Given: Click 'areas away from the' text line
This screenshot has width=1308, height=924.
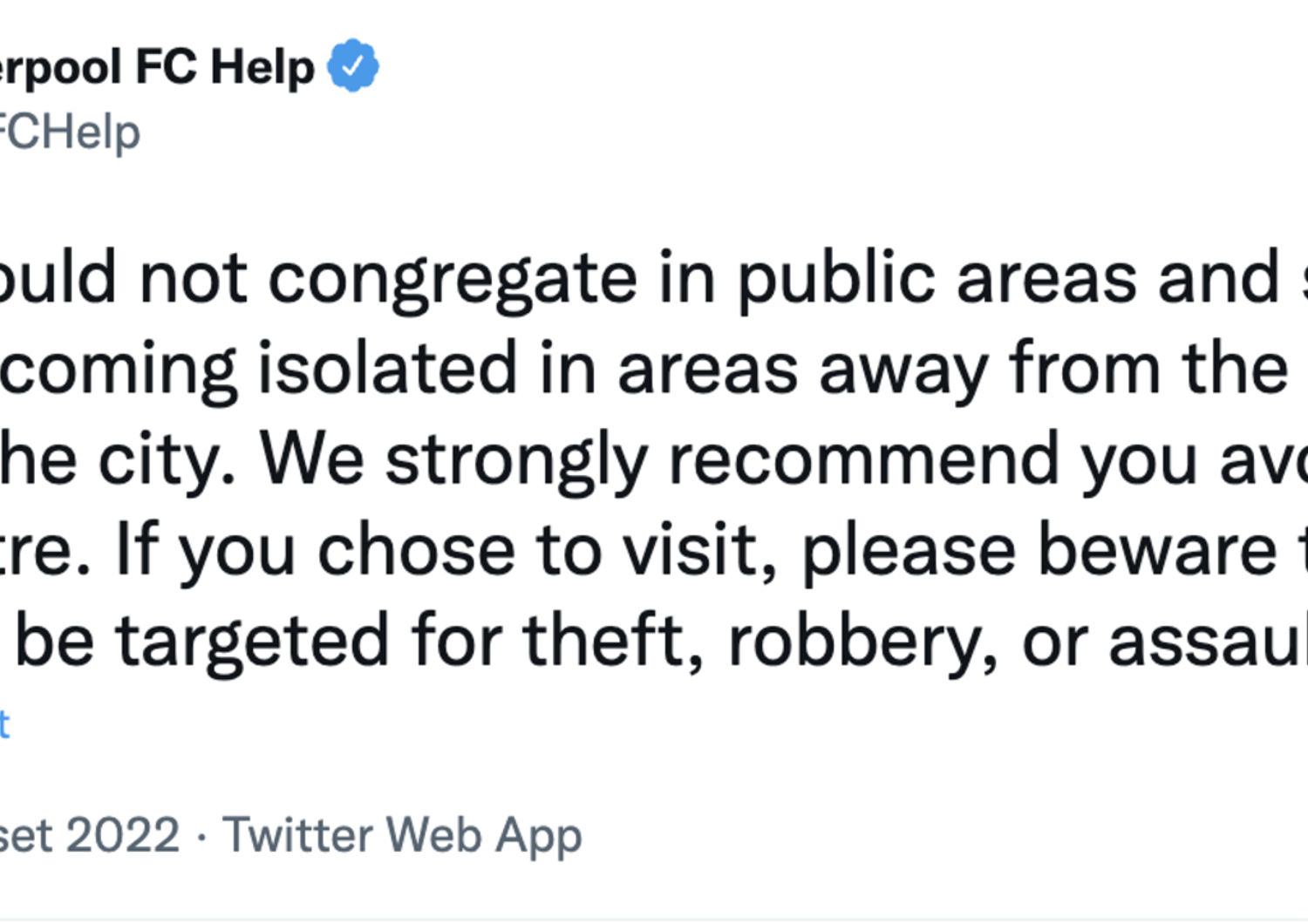Looking at the screenshot, I should (953, 370).
